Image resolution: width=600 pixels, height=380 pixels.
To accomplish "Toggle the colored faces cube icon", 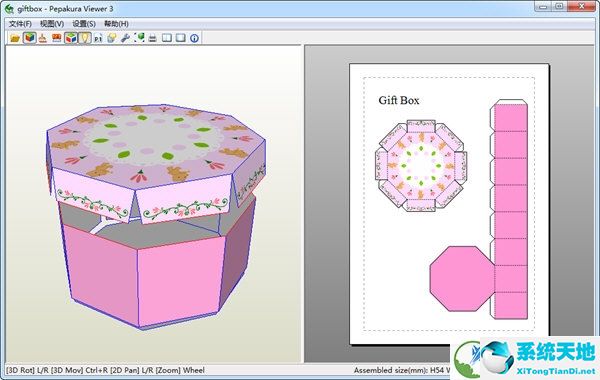I will (71, 38).
